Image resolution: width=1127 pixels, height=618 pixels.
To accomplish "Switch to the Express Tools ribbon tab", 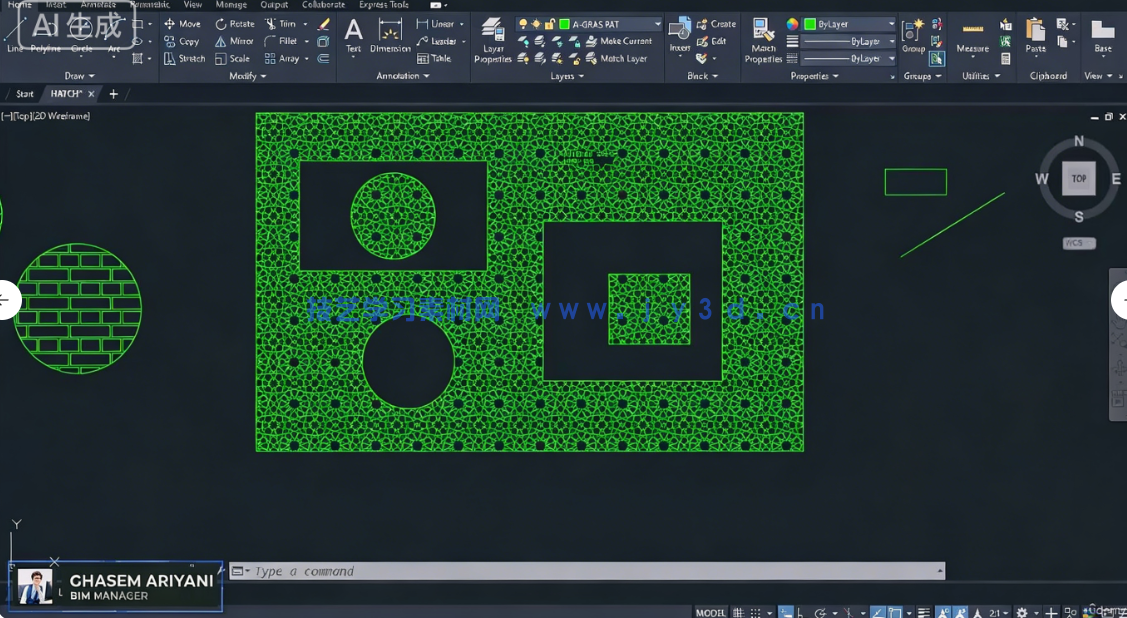I will pyautogui.click(x=383, y=5).
